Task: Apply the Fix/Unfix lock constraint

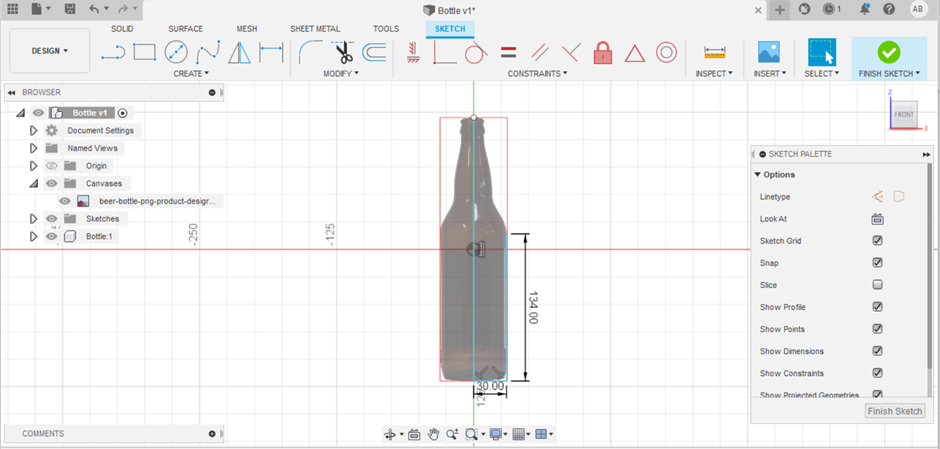Action: pyautogui.click(x=602, y=53)
